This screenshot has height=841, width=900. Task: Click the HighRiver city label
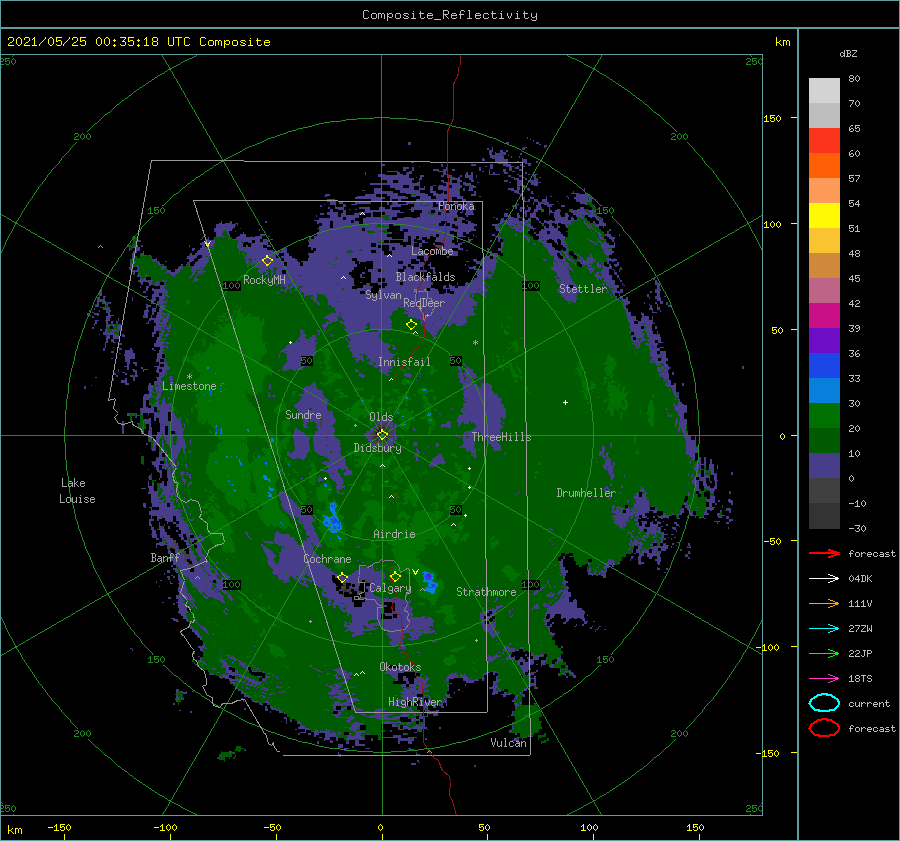[x=415, y=702]
